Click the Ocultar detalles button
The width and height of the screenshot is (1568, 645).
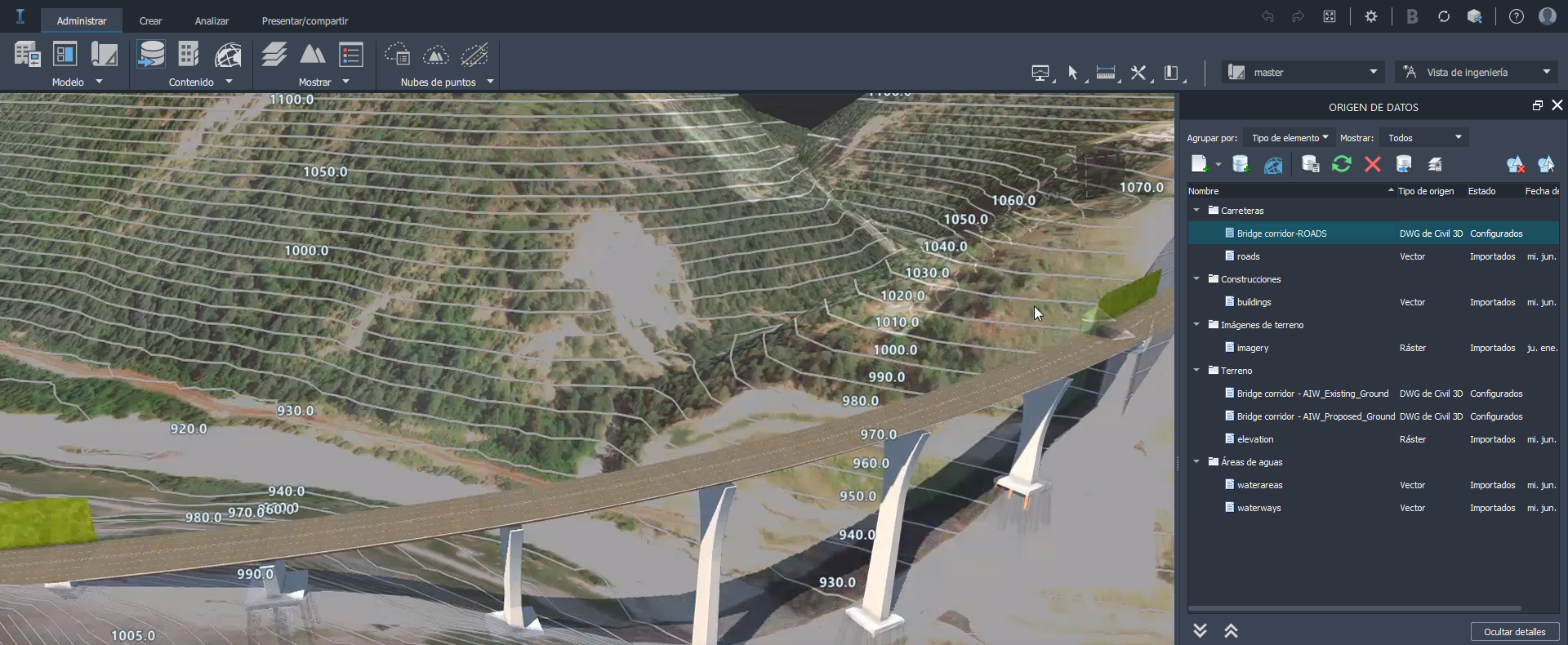[x=1515, y=631]
